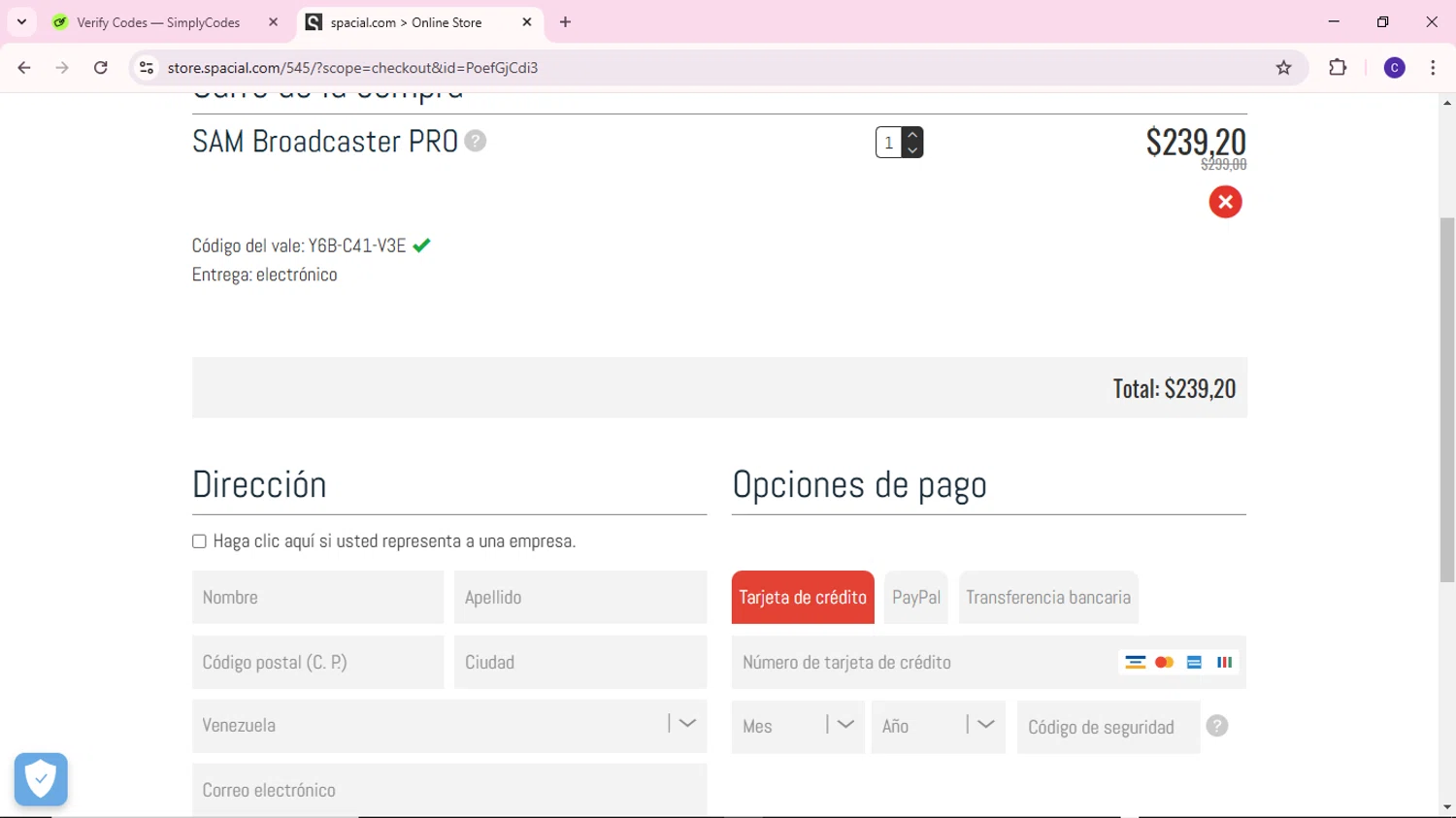This screenshot has width=1456, height=818.
Task: Increase the product quantity using the up arrow
Action: point(912,135)
